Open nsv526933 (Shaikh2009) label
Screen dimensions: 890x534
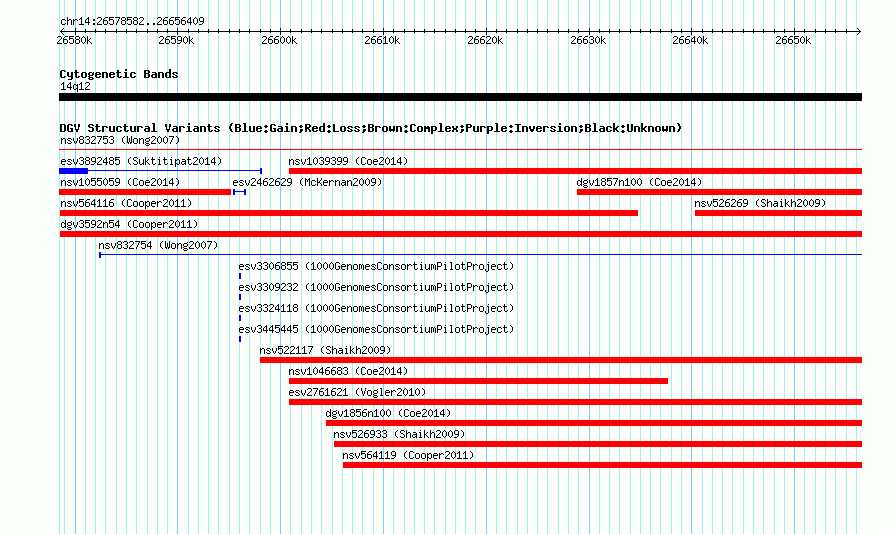click(x=399, y=434)
